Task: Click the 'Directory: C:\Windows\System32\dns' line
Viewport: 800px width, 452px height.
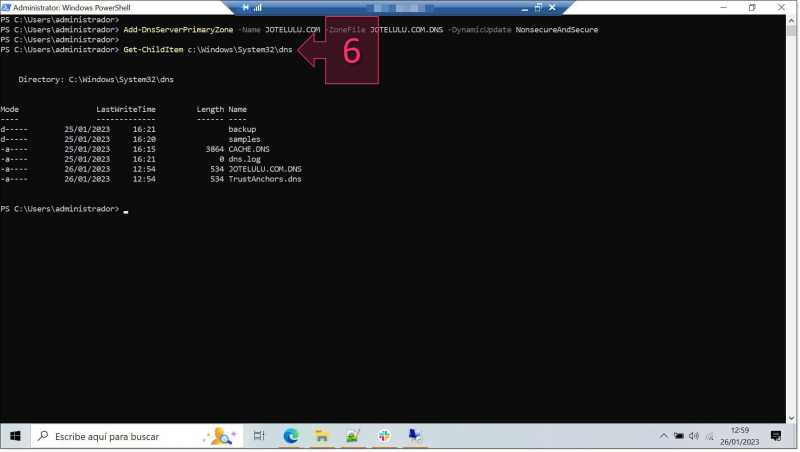Action: (96, 80)
